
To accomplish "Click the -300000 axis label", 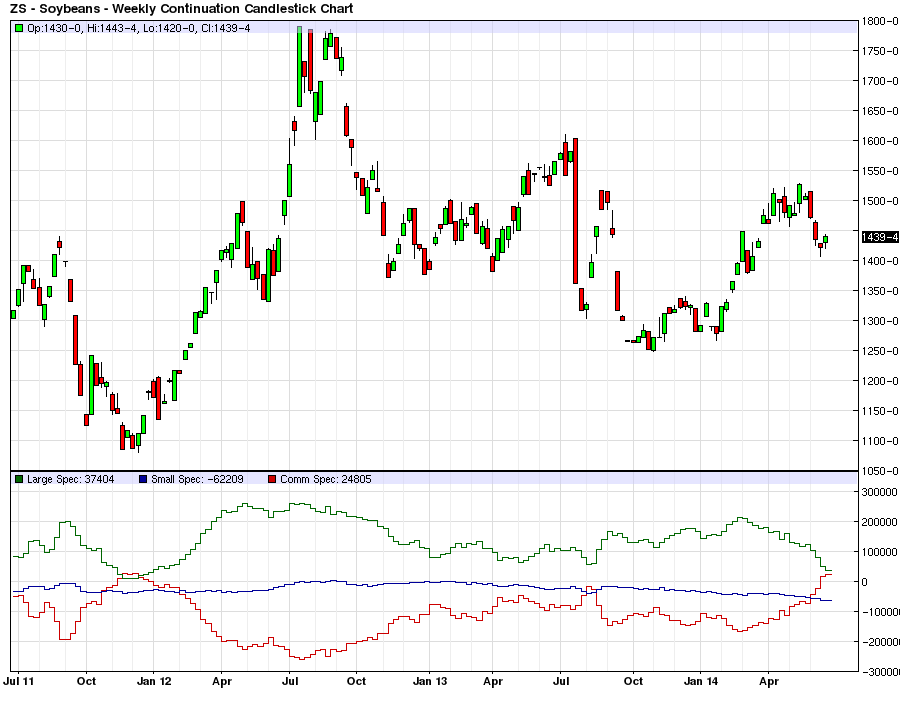I will click(879, 672).
